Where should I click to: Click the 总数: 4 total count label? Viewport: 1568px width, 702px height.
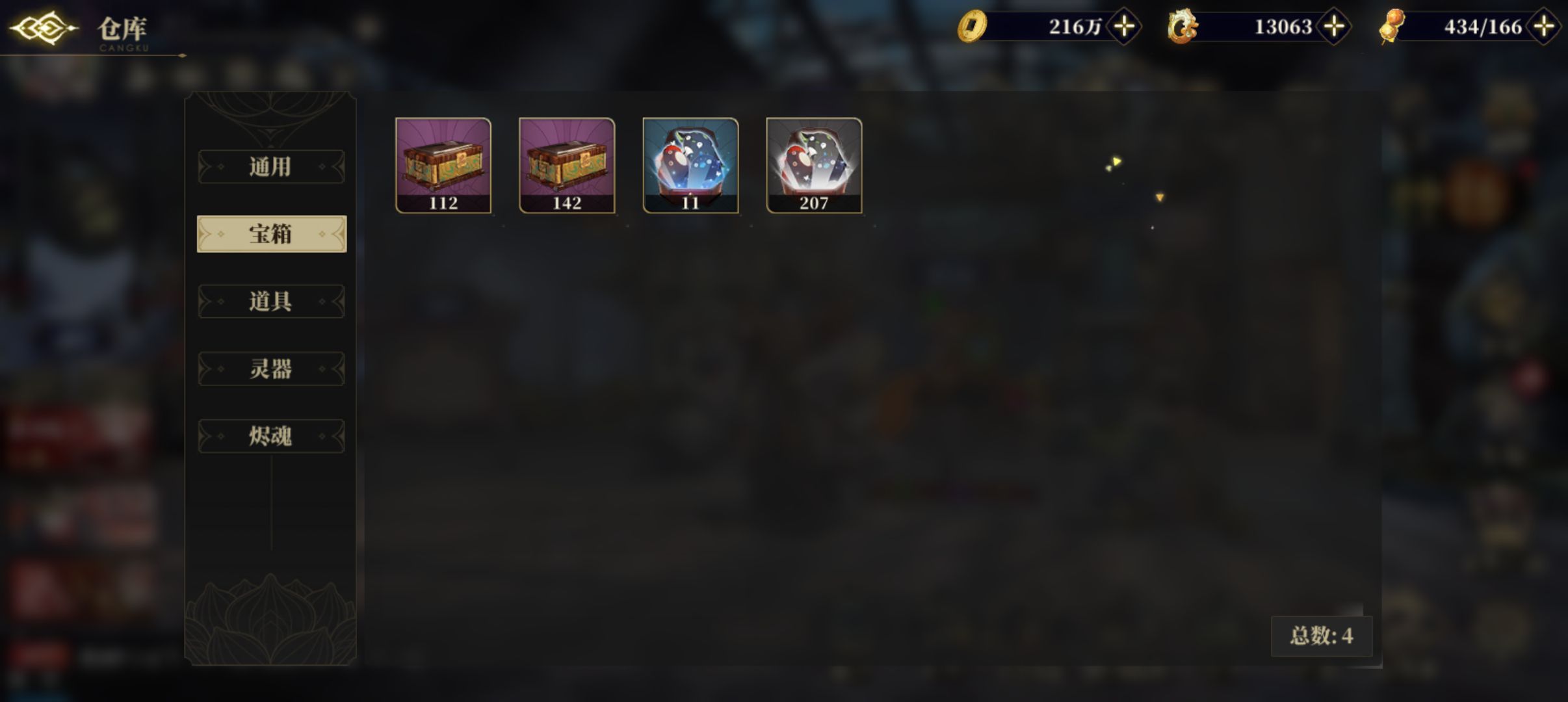coord(1322,636)
